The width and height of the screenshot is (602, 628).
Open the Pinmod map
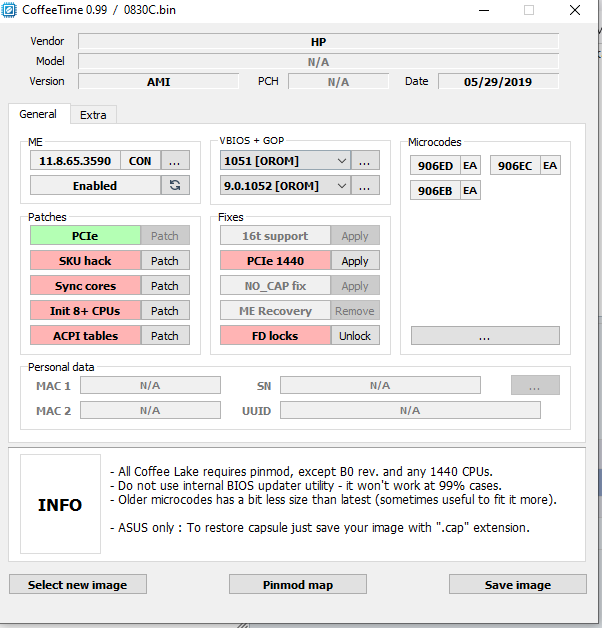298,584
